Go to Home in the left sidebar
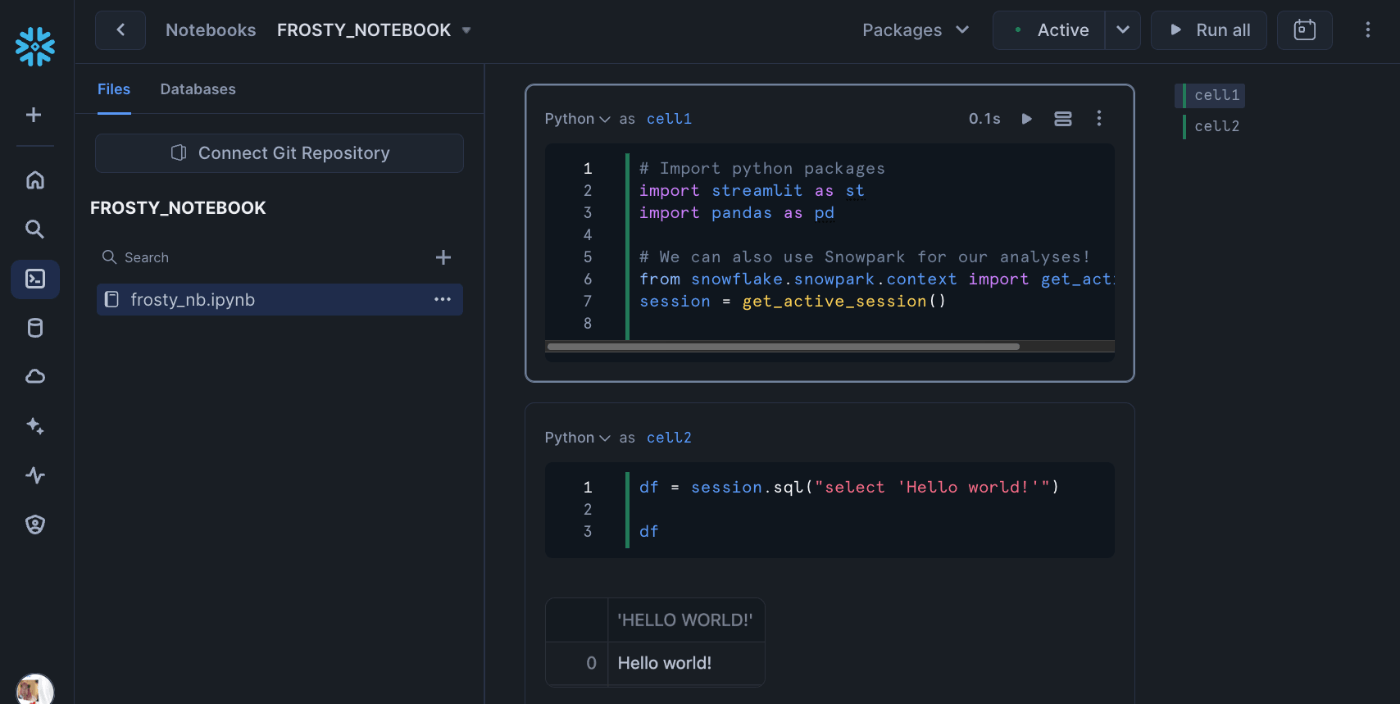This screenshot has height=704, width=1400. coord(35,180)
